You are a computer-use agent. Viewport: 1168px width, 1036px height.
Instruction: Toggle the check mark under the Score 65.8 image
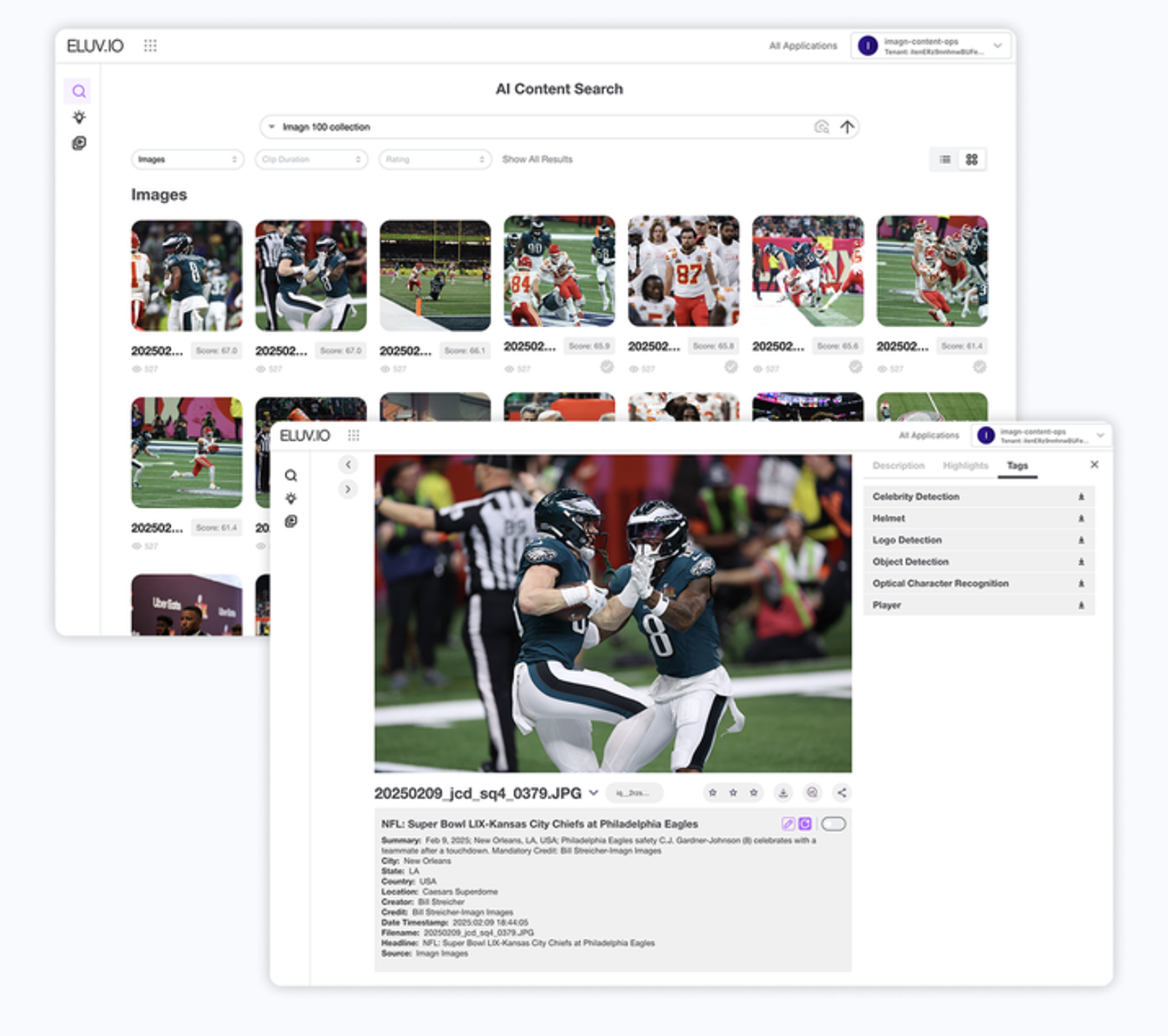tap(731, 367)
